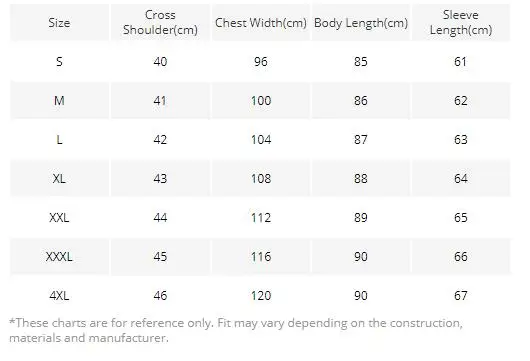
Task: Click the Size column header
Action: [x=59, y=23]
